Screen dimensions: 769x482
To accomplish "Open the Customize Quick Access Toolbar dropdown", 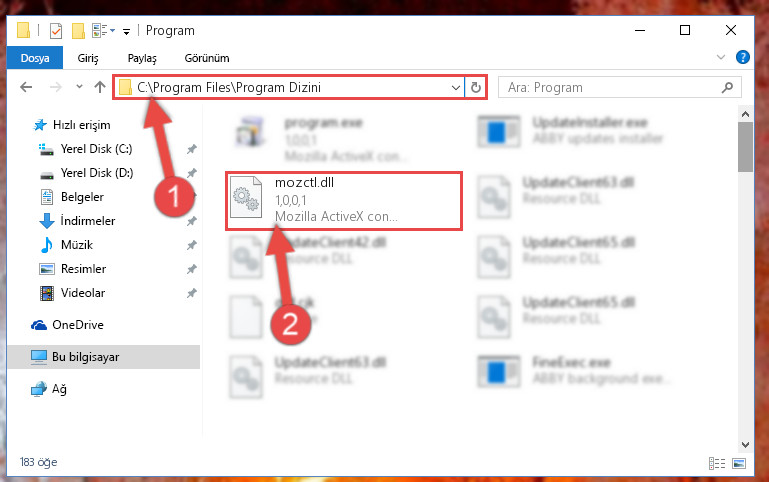I will click(x=127, y=32).
